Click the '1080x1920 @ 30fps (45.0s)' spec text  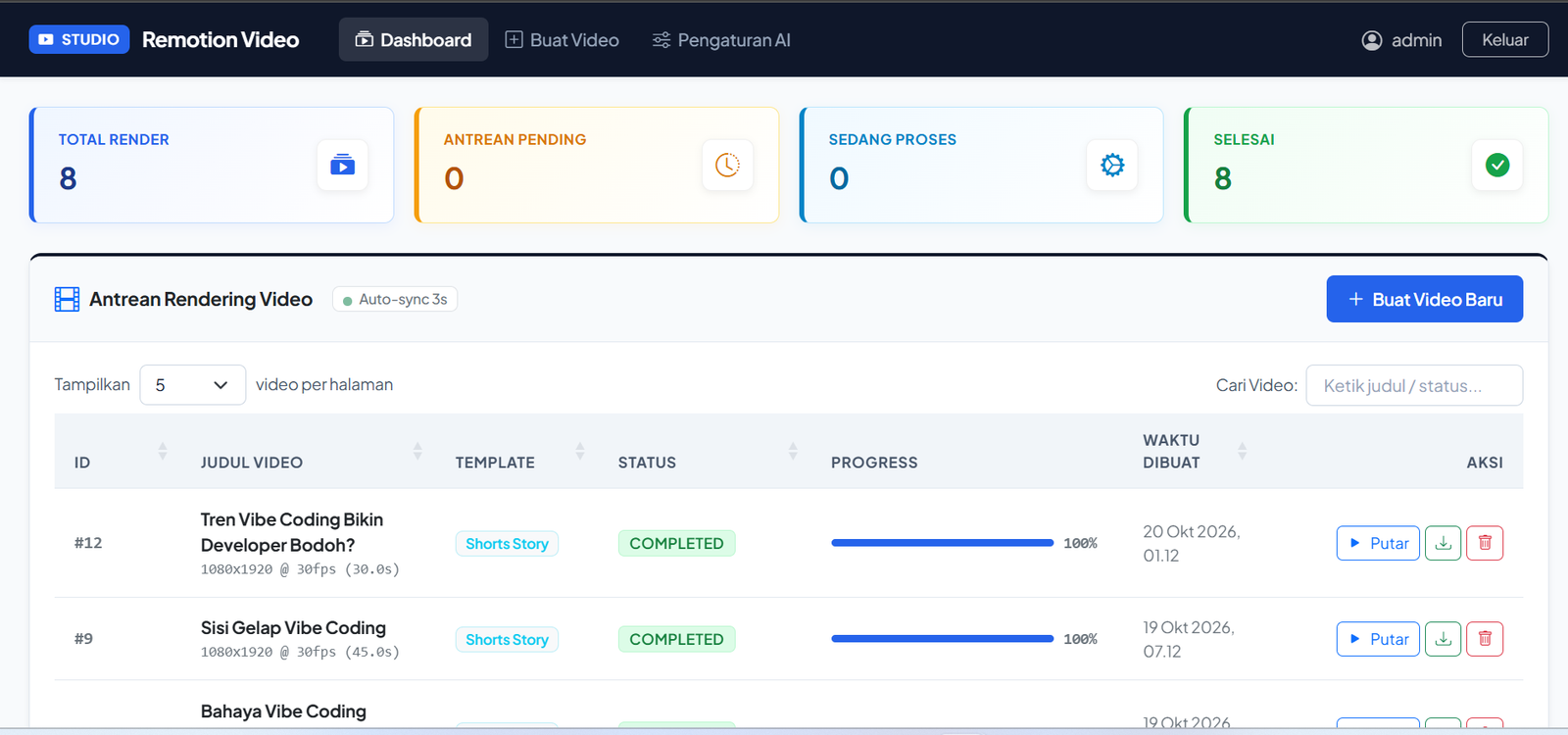[x=300, y=652]
